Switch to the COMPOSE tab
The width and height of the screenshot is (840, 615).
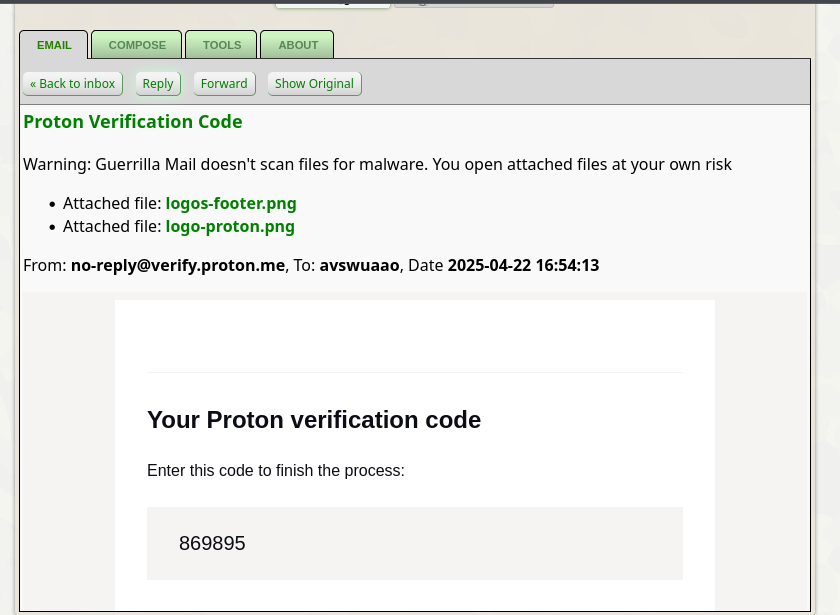(137, 45)
